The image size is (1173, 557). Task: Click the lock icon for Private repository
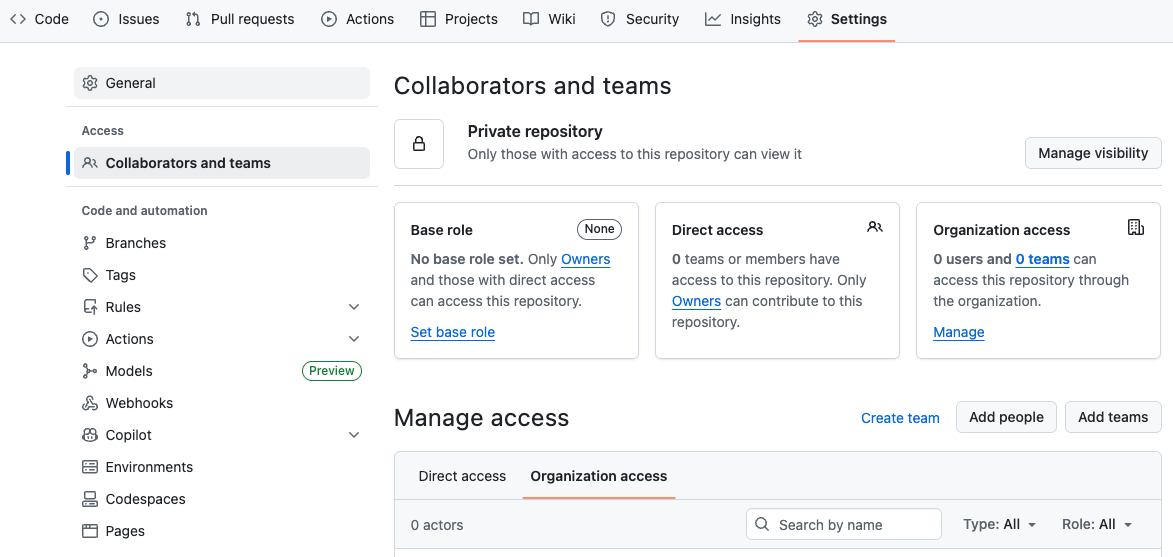tap(419, 144)
